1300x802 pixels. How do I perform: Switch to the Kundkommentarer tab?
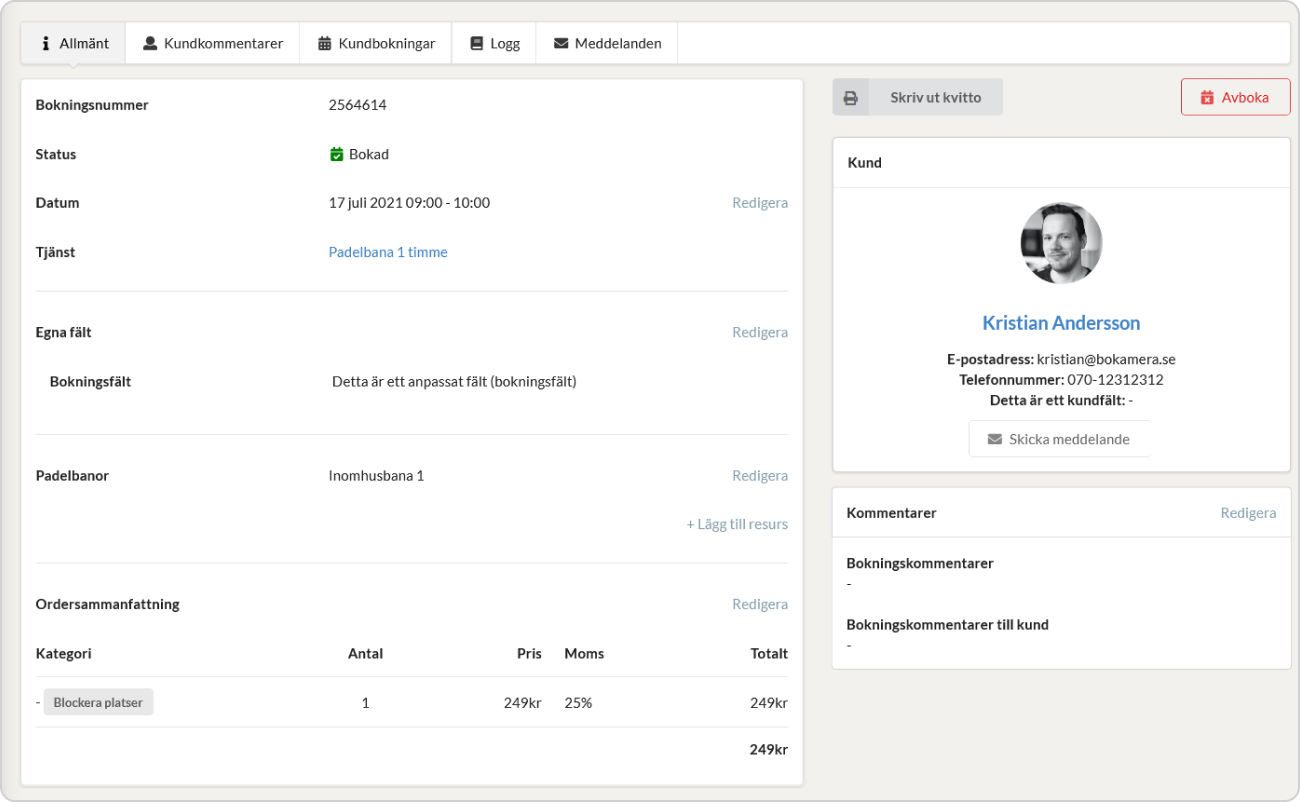(x=212, y=44)
